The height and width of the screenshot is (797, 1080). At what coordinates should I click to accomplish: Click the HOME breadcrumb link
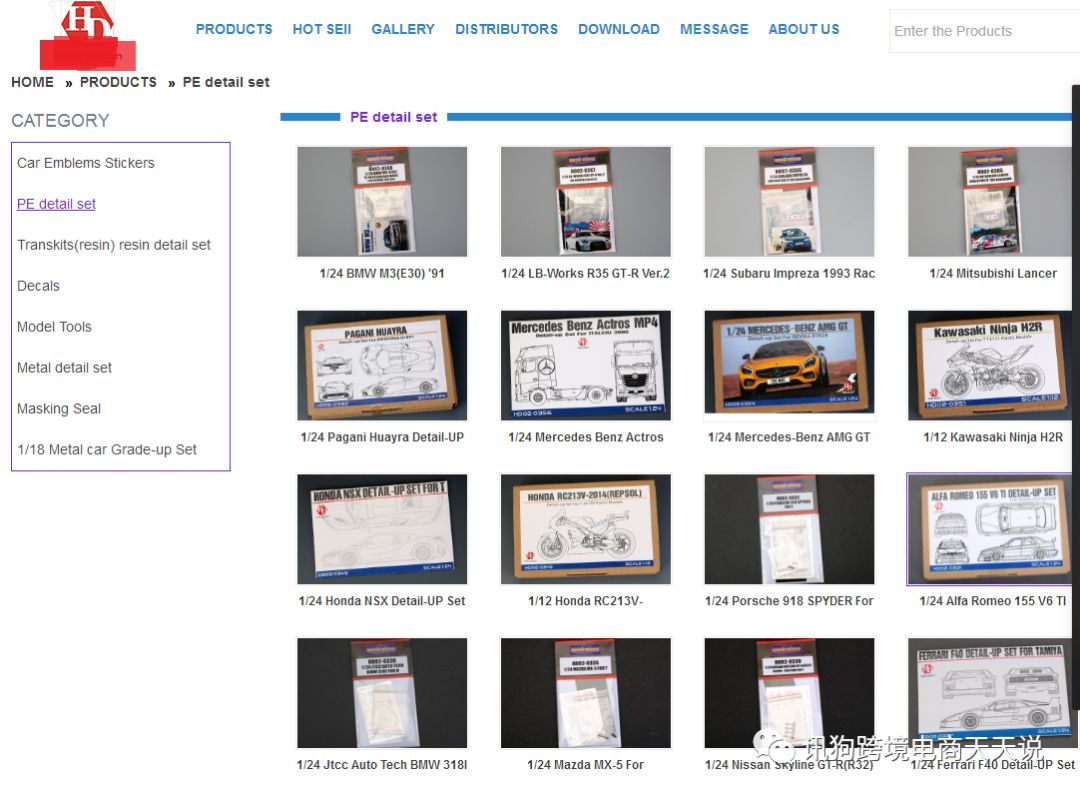pyautogui.click(x=32, y=82)
